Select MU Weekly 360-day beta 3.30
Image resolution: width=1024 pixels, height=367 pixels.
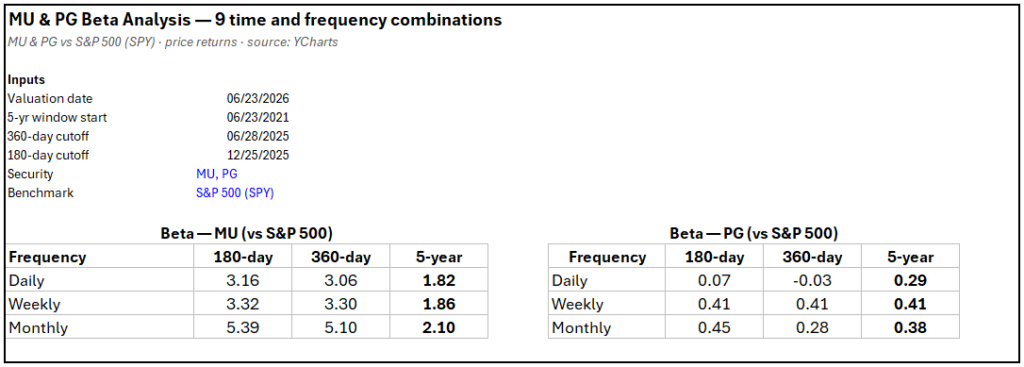[341, 304]
